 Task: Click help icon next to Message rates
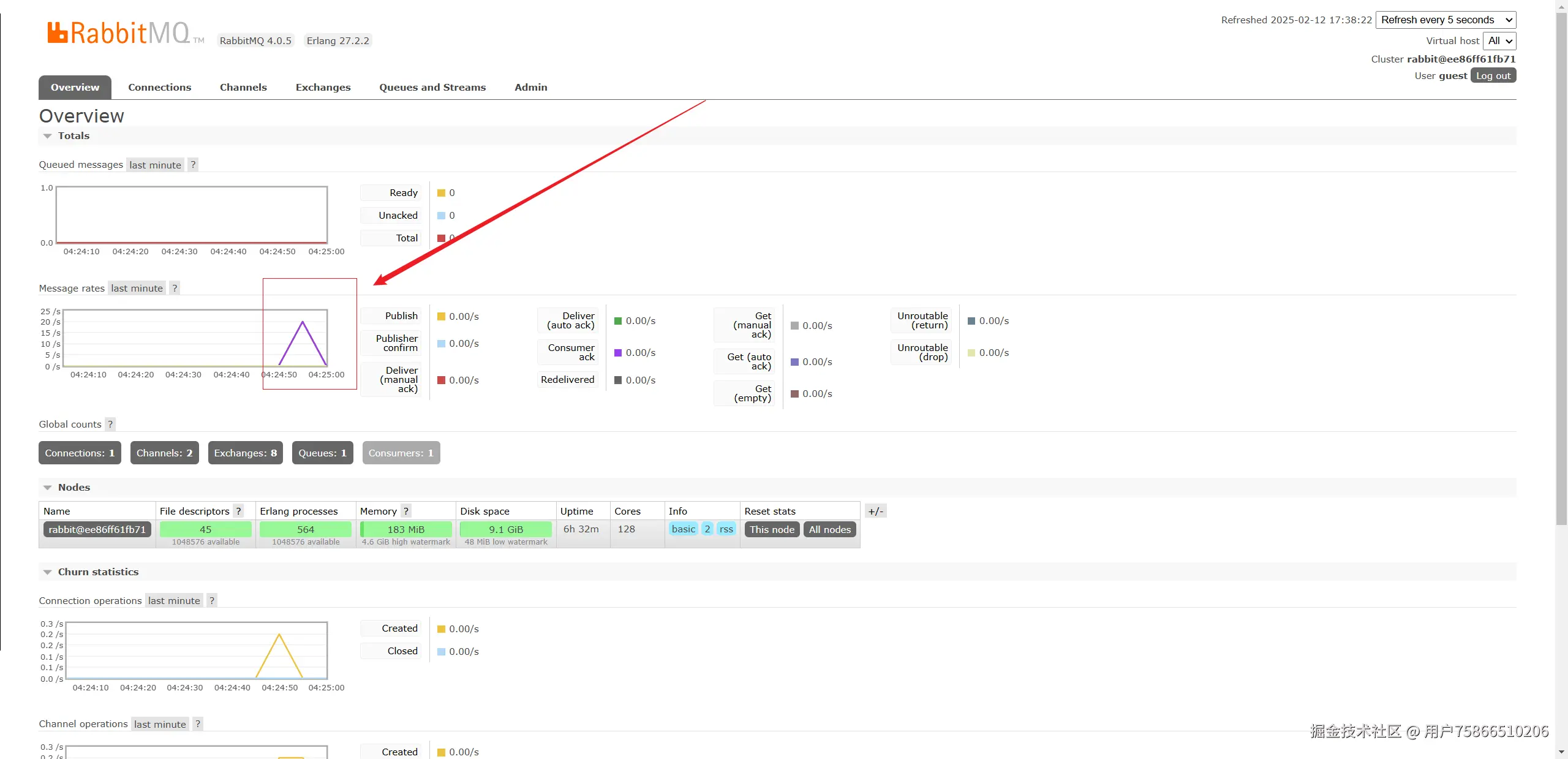pyautogui.click(x=175, y=289)
